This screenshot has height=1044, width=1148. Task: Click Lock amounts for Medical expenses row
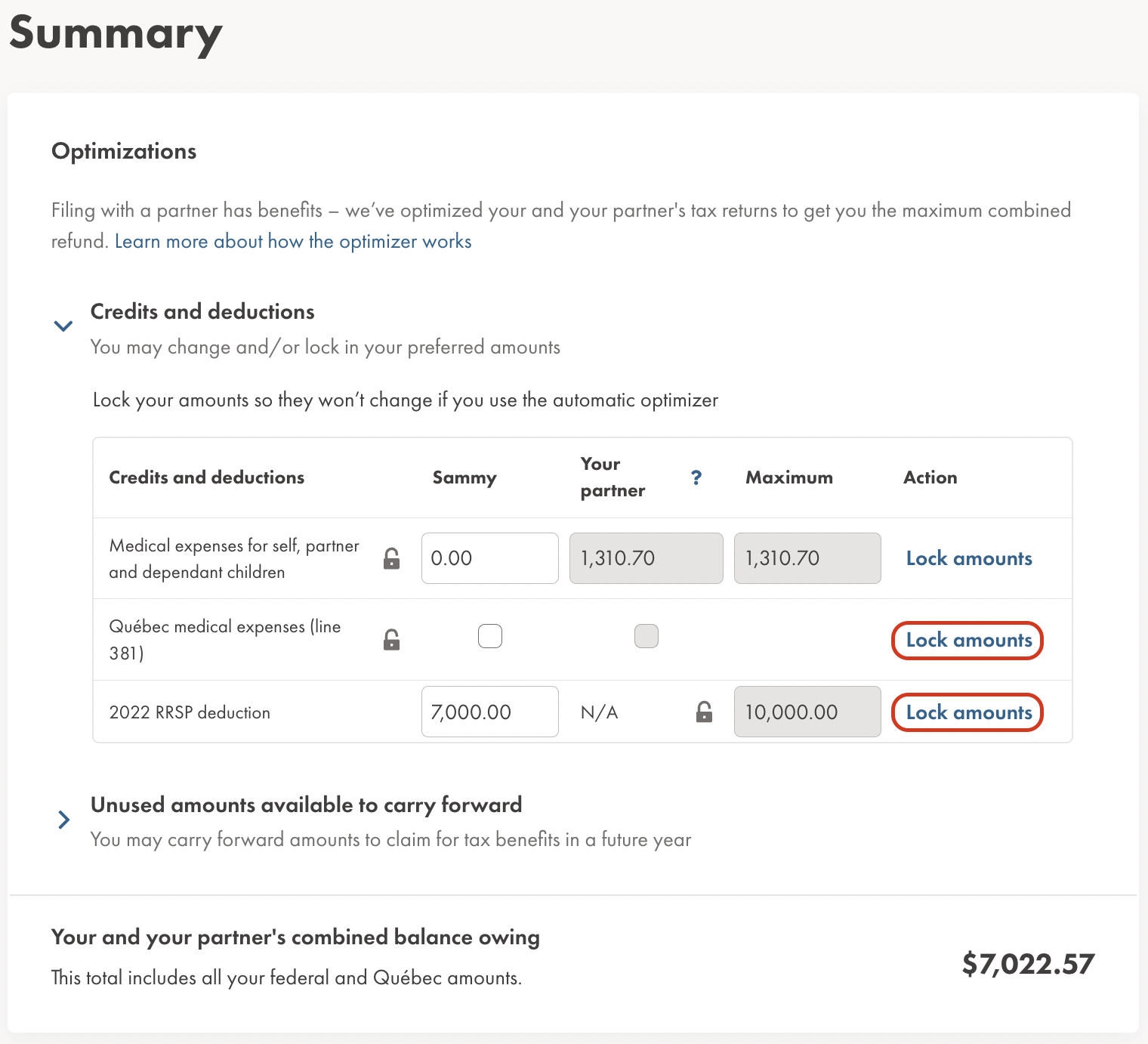click(969, 558)
